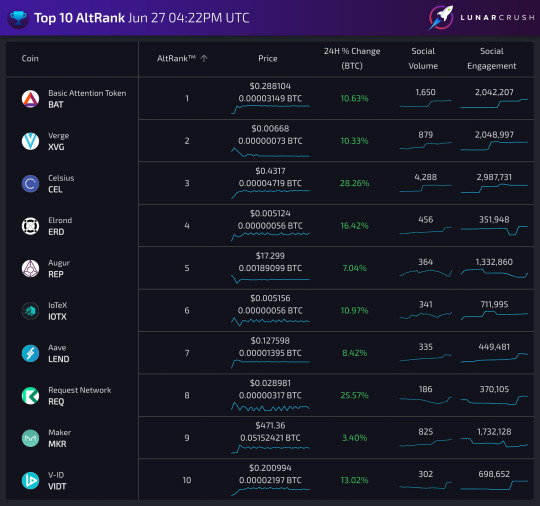Click the REQ price sparkline chart
This screenshot has height=506, width=540.
point(270,407)
